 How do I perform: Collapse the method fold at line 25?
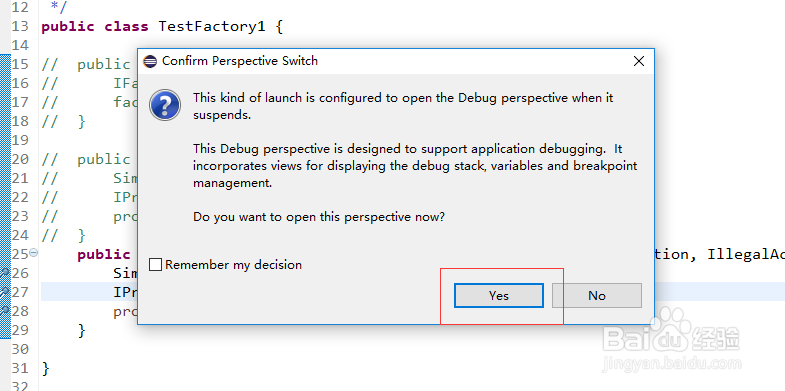[x=34, y=253]
